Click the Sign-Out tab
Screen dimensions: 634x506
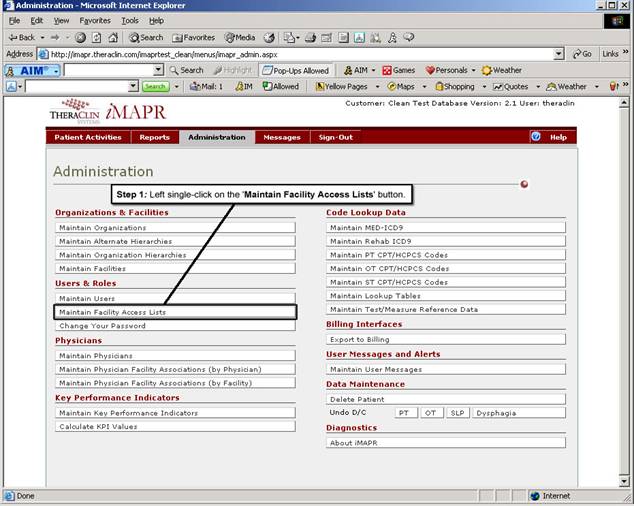(x=336, y=138)
